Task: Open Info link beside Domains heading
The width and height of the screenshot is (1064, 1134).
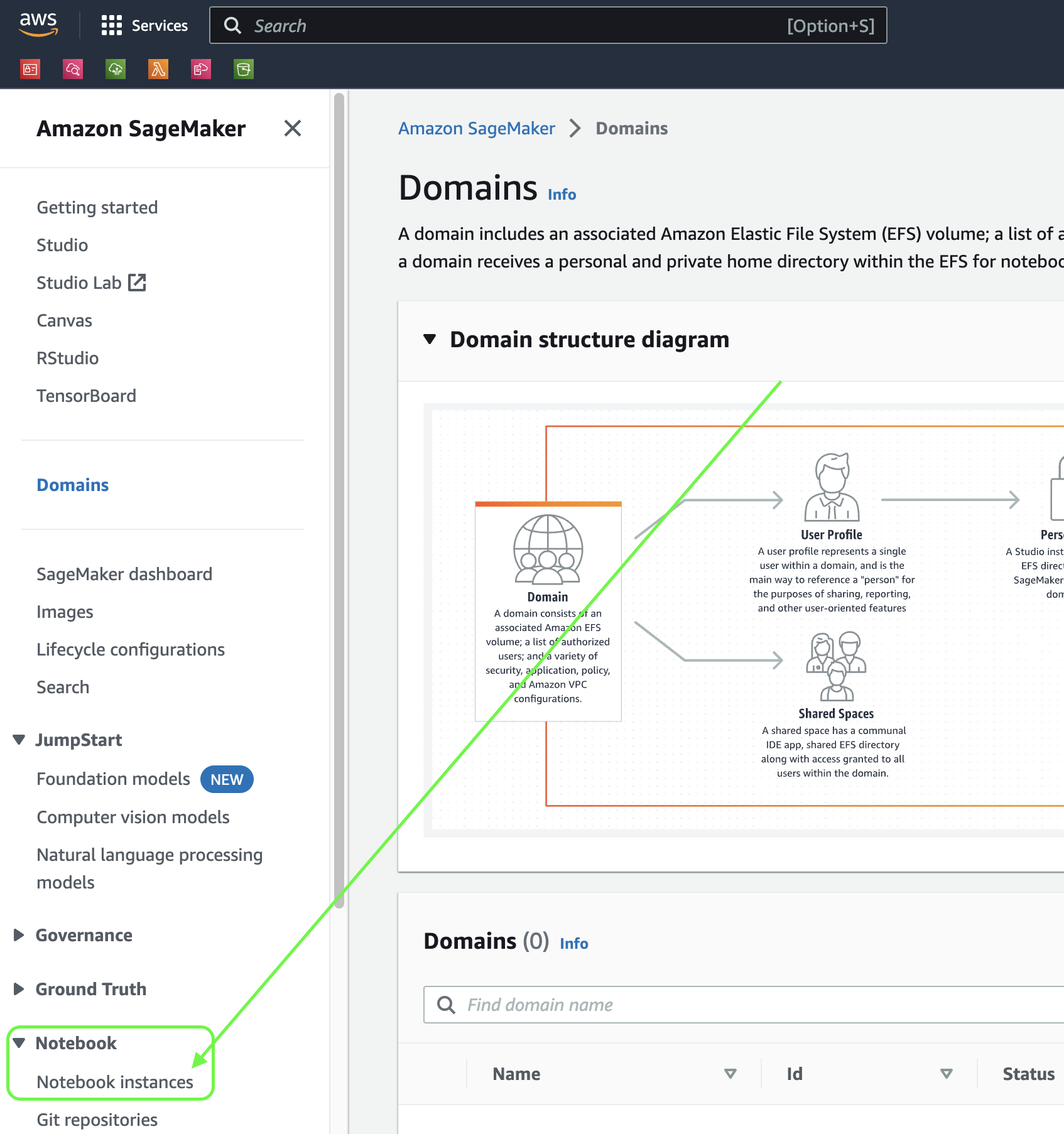Action: click(x=562, y=195)
